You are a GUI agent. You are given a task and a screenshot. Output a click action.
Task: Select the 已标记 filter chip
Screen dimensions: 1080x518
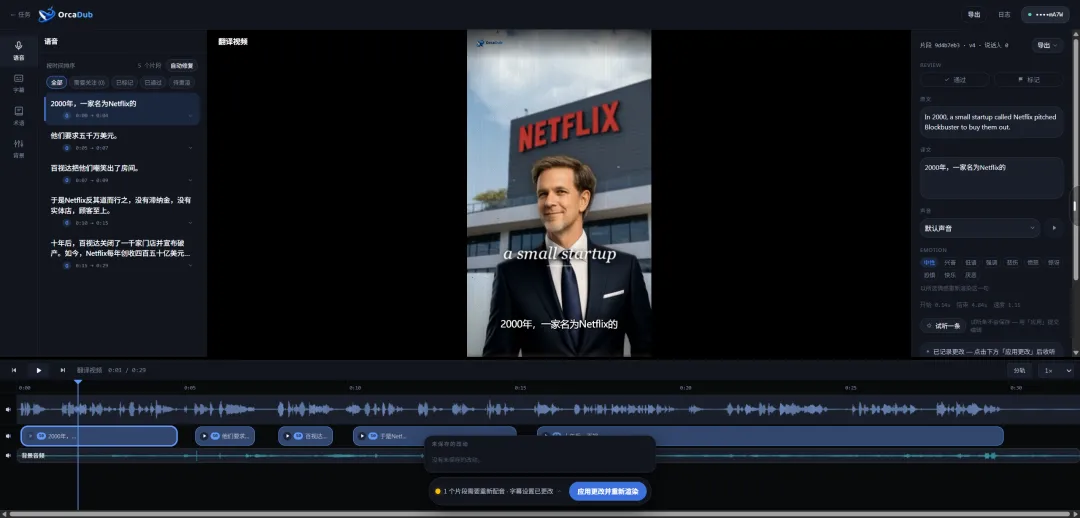[x=125, y=83]
